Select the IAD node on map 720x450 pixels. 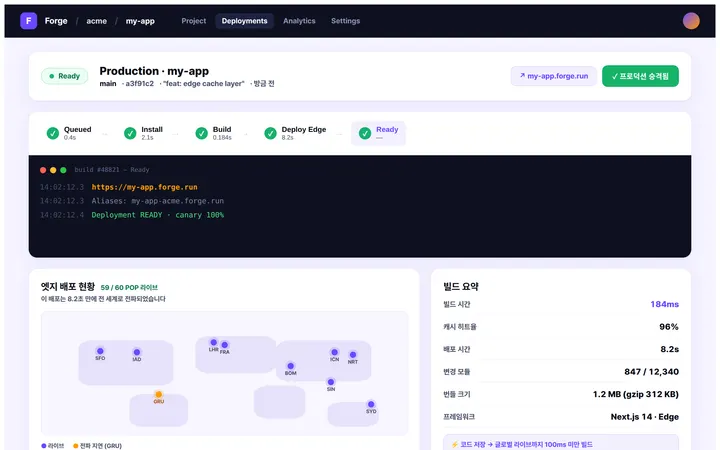137,352
